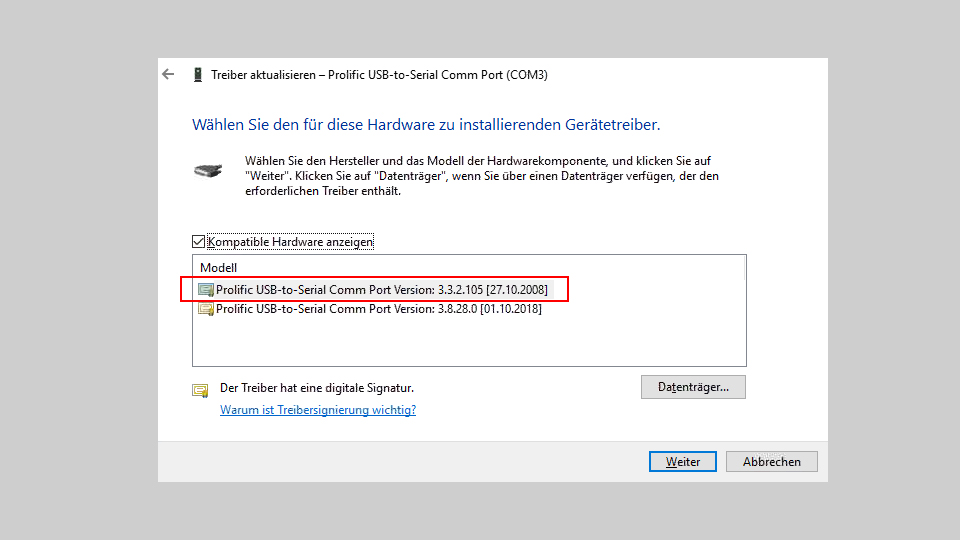Click the Kompatible Hardware anzeigen label
Screen dimensions: 960x540
290,242
